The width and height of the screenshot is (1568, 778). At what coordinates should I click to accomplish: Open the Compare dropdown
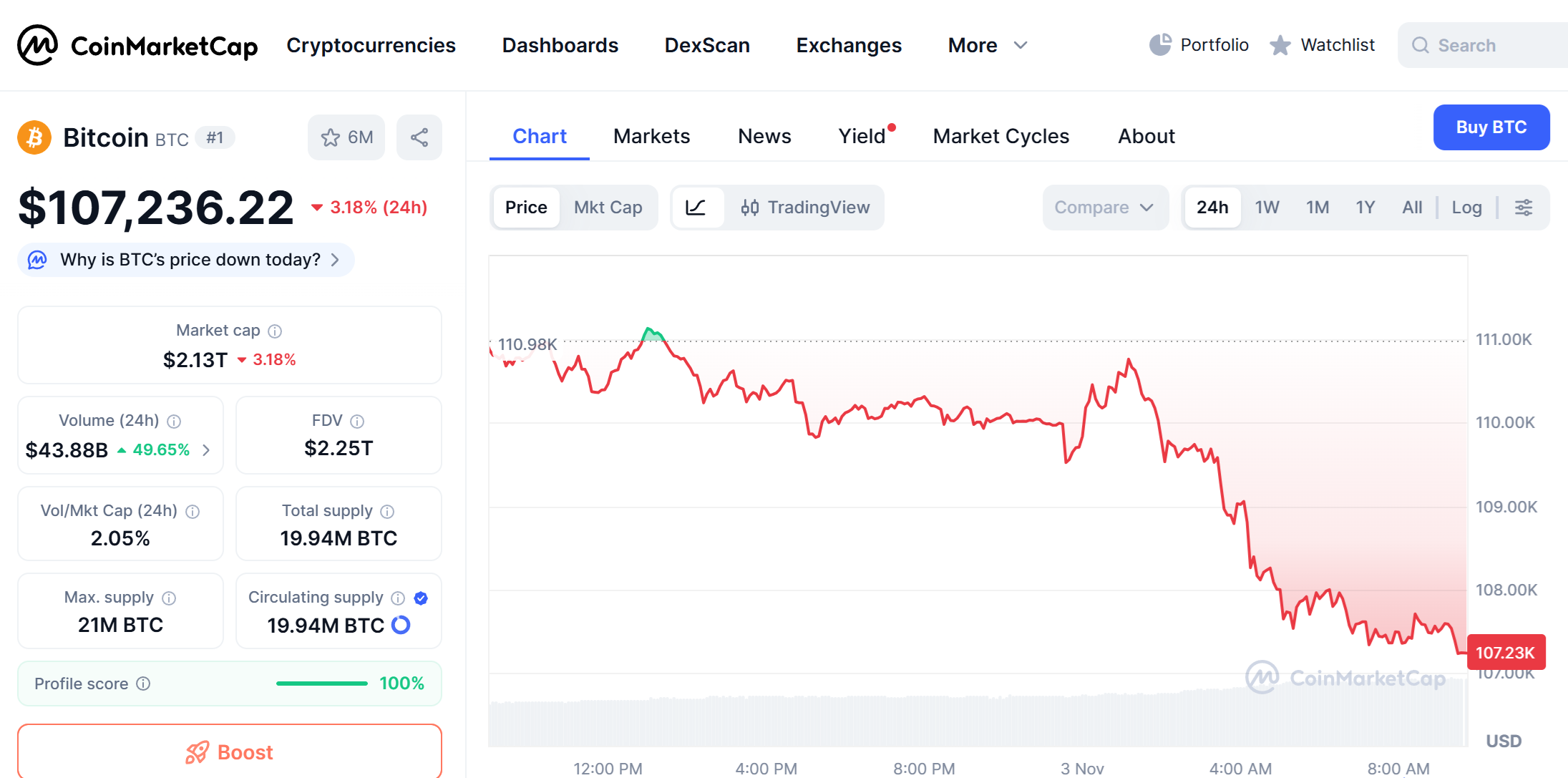pos(1104,208)
